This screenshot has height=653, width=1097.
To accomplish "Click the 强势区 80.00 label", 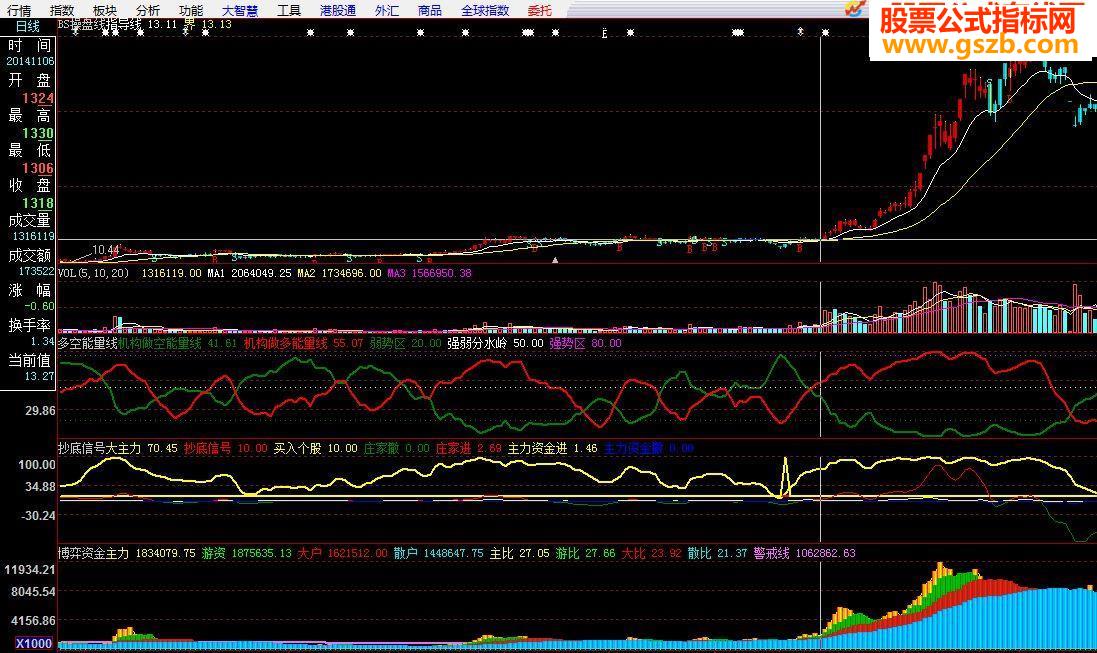I will click(x=586, y=343).
